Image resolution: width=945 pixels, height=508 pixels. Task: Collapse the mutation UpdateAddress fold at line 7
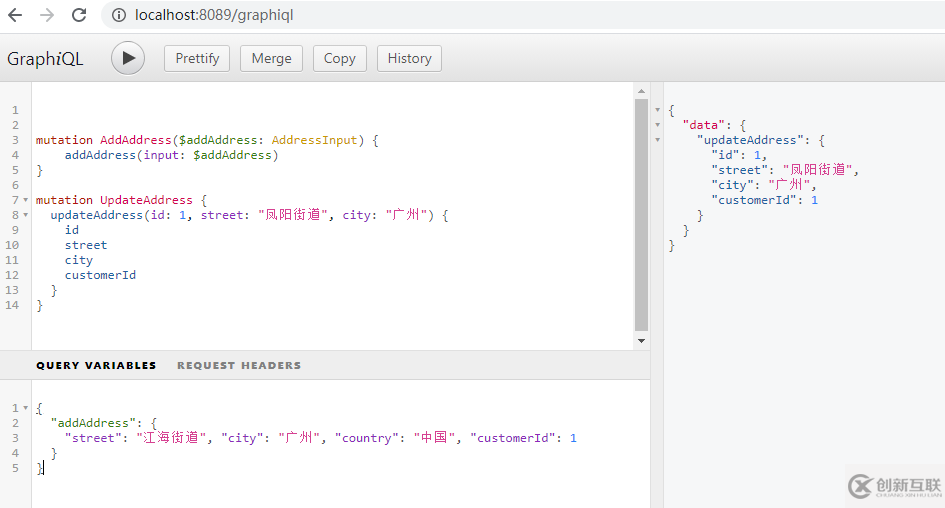coord(25,199)
